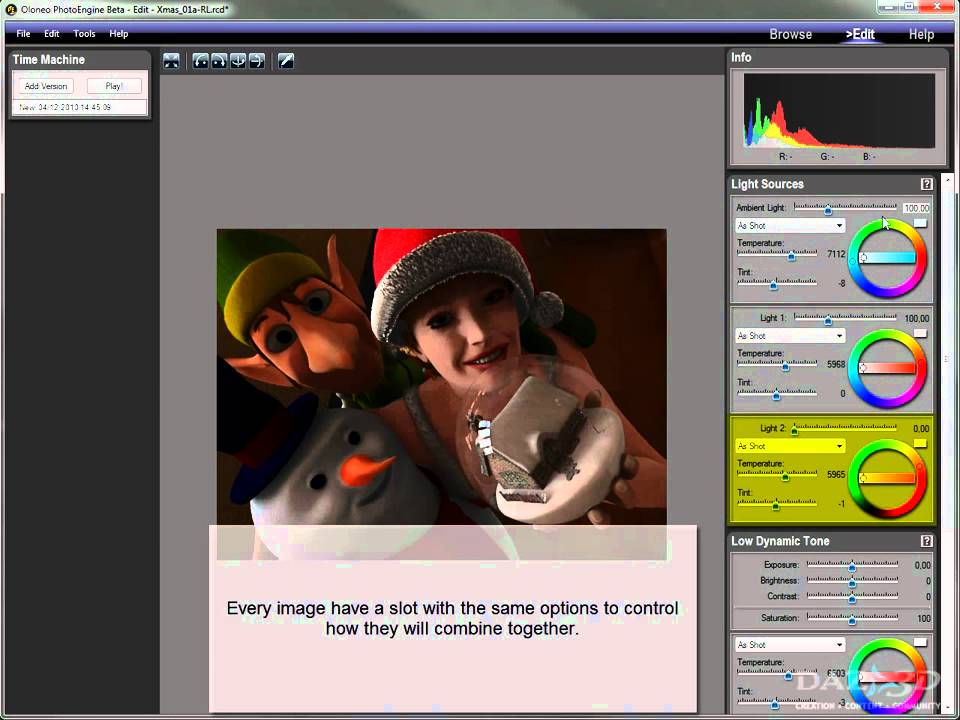This screenshot has width=960, height=720.
Task: Click the Light 2 Tint slider
Action: [777, 503]
